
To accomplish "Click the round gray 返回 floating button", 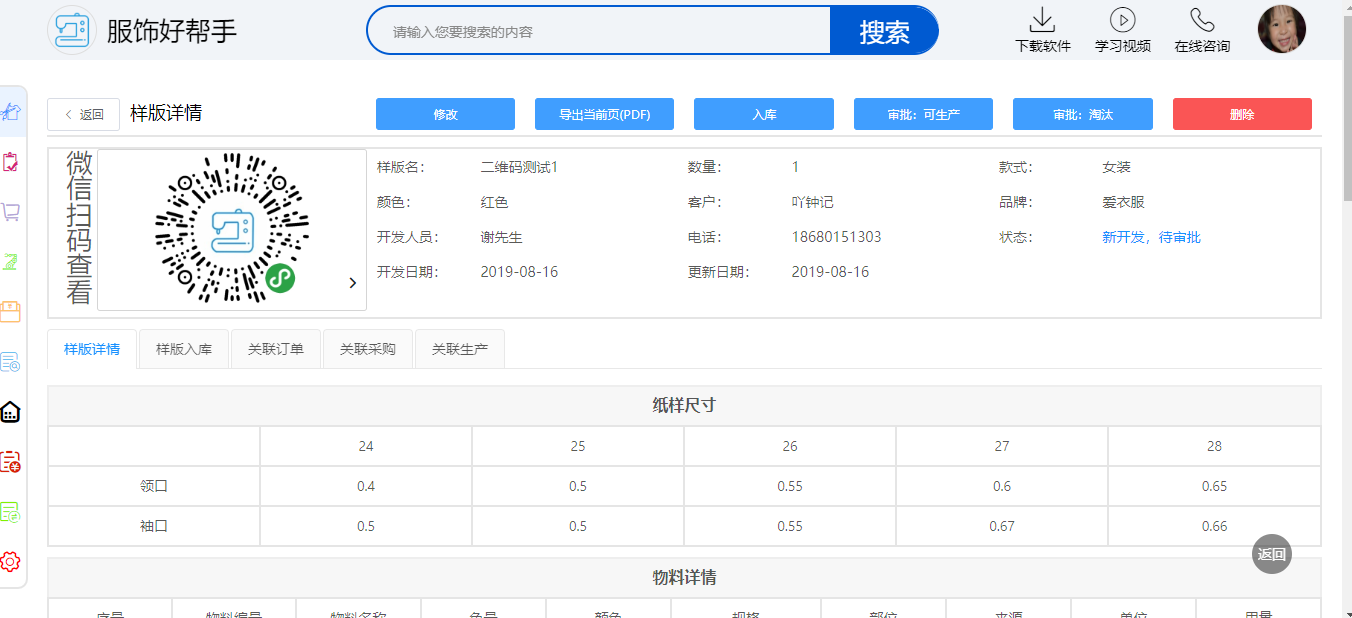I will (x=1272, y=554).
